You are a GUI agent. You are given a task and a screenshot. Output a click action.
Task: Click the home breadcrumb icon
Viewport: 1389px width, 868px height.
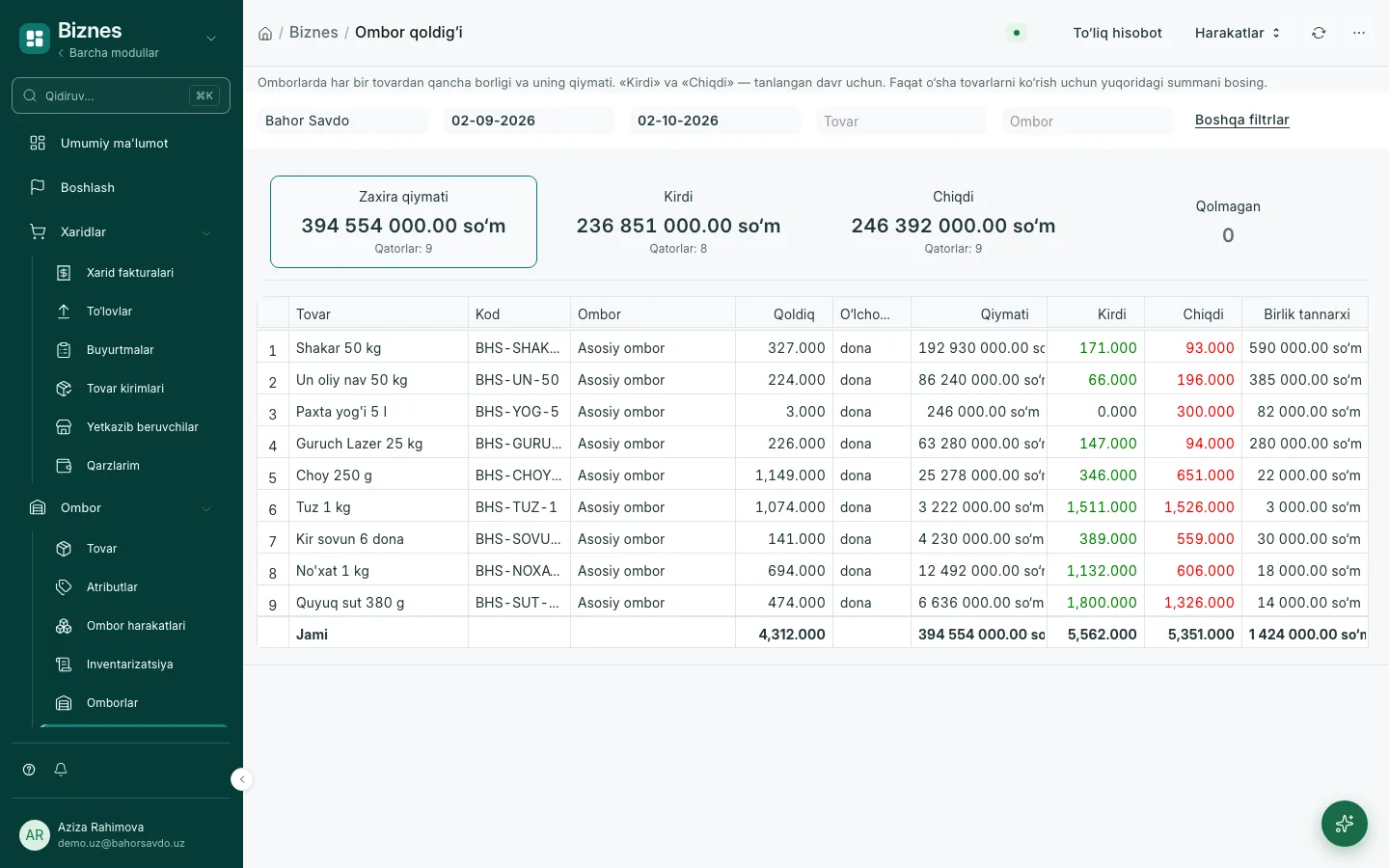point(265,33)
